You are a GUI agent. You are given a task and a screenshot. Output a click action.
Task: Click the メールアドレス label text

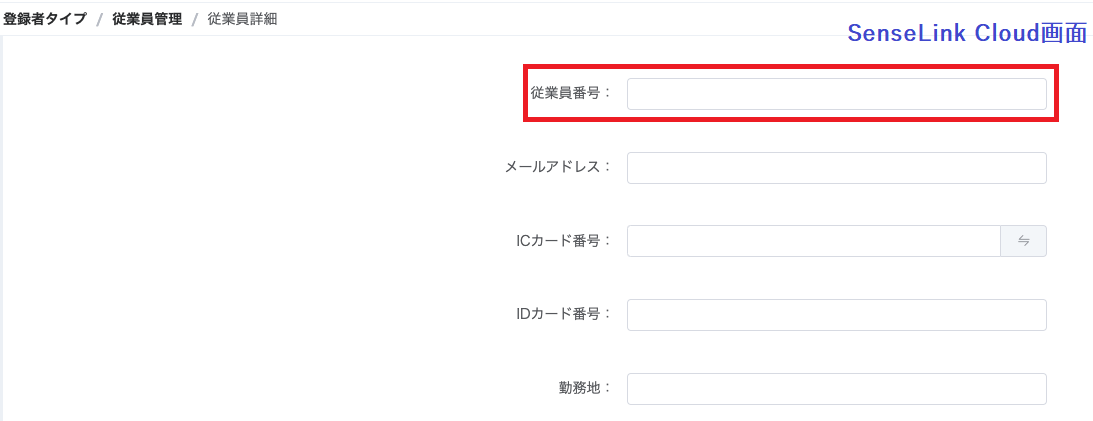click(x=558, y=167)
